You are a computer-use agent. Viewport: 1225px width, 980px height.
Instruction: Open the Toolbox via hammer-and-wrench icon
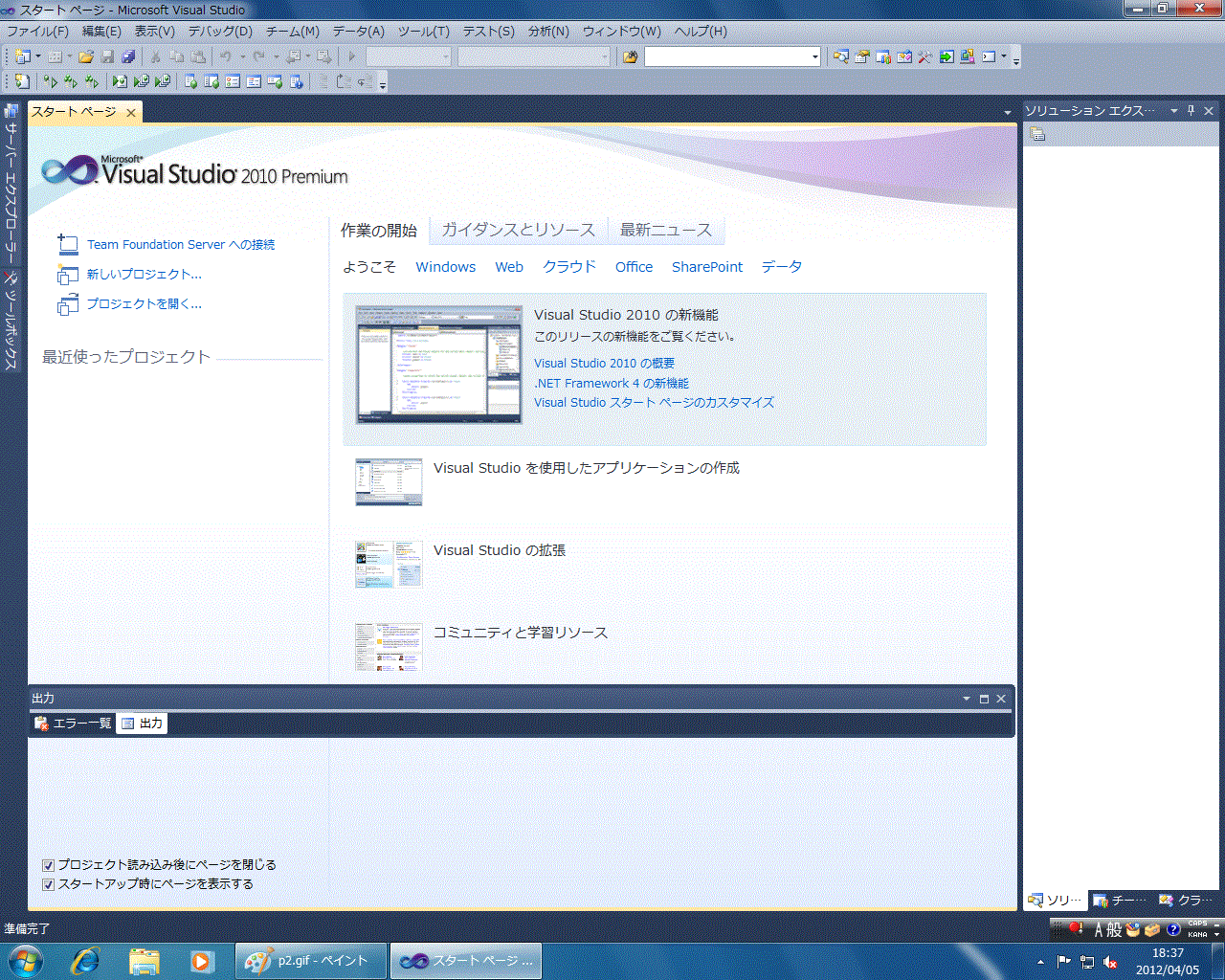pyautogui.click(x=925, y=57)
